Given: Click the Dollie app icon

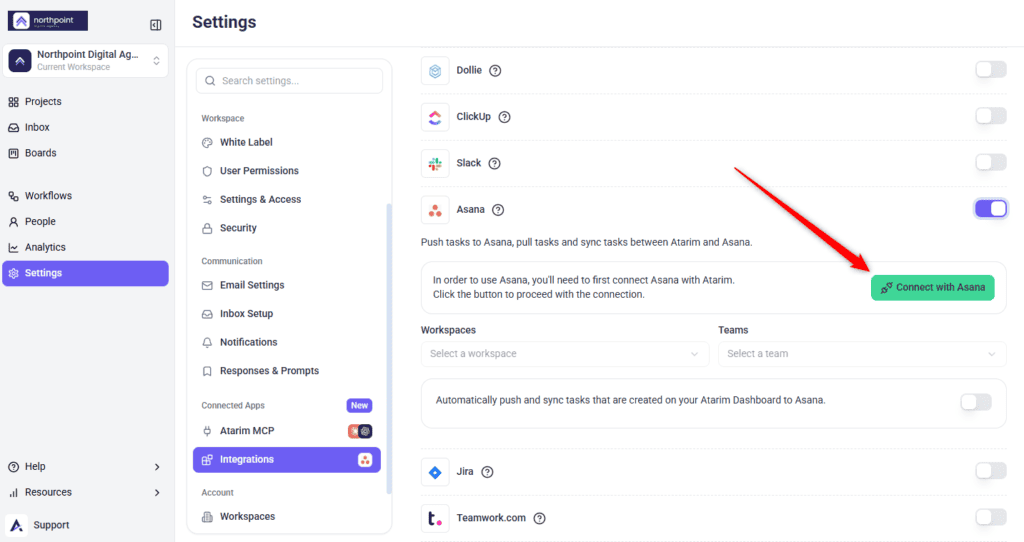Looking at the screenshot, I should [x=435, y=71].
